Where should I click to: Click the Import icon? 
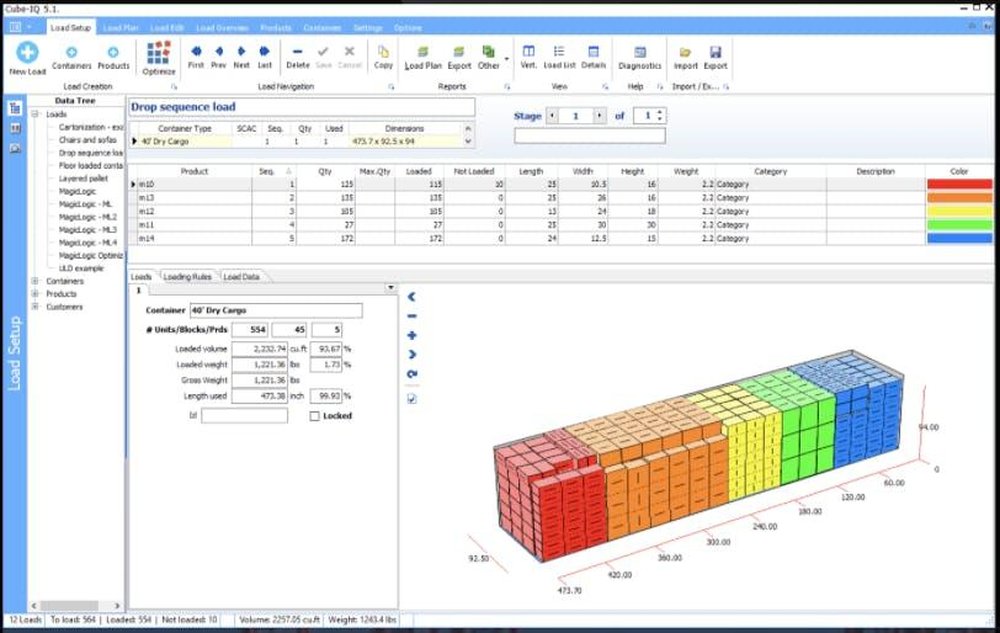(686, 56)
